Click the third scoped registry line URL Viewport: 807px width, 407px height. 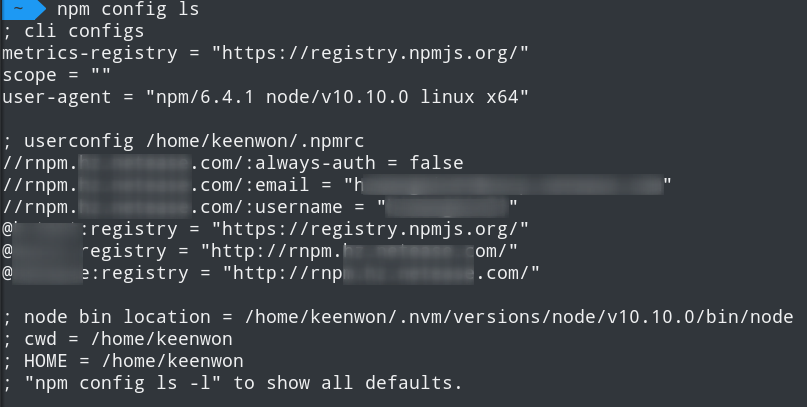point(380,273)
